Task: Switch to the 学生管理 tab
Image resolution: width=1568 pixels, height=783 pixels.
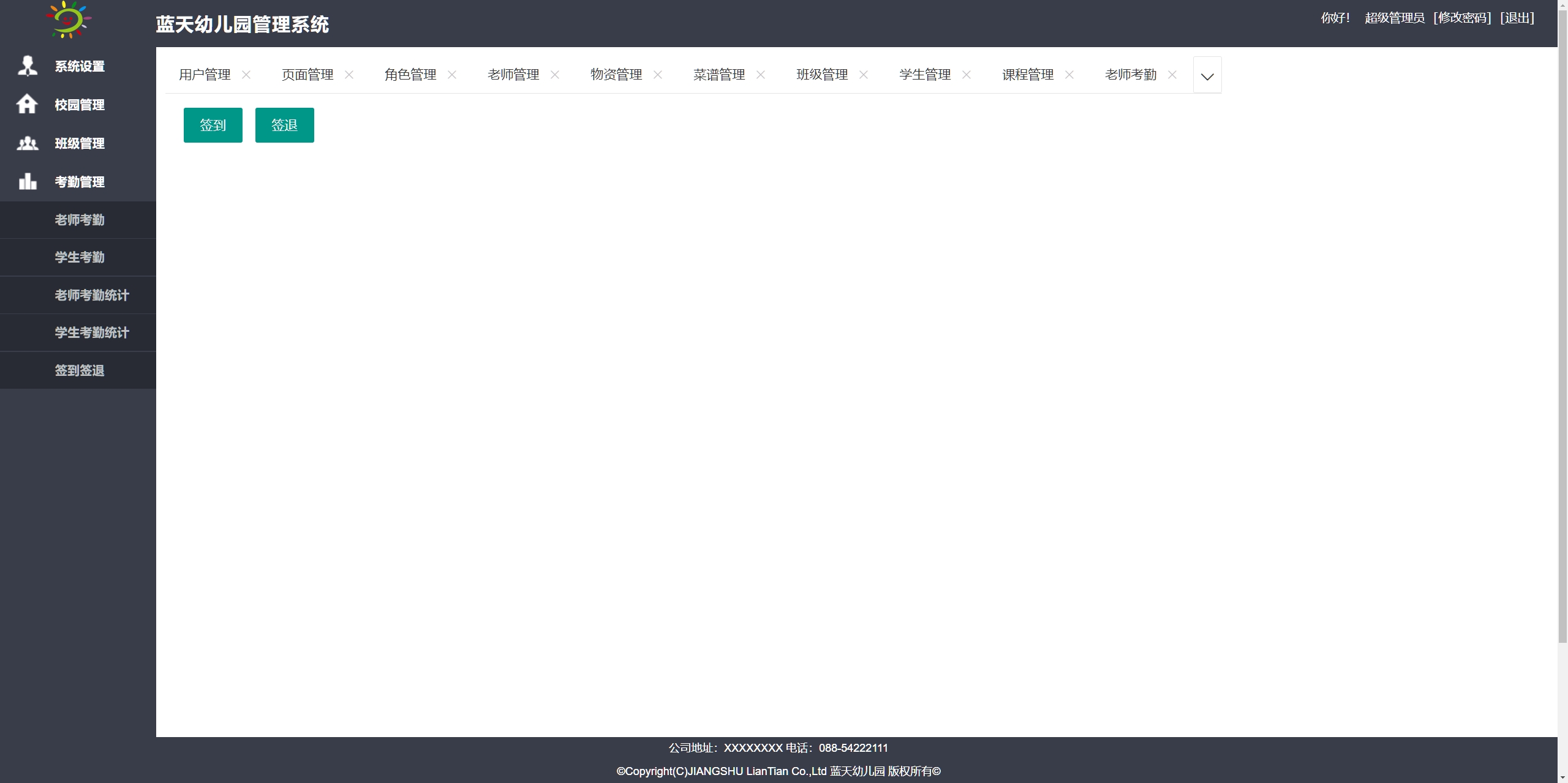Action: point(925,75)
